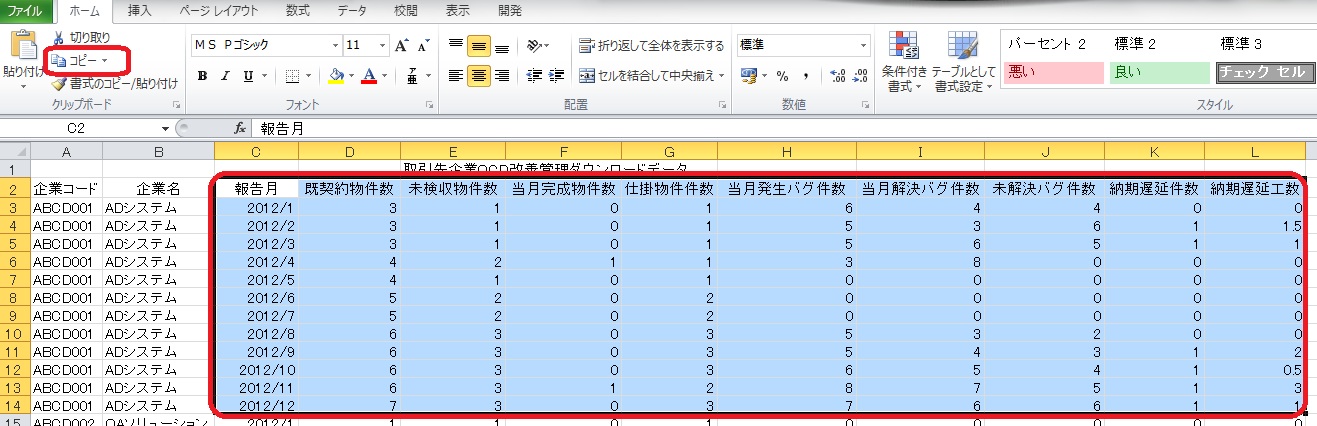
Task: Open the Name Box dropdown arrow
Action: pos(166,129)
